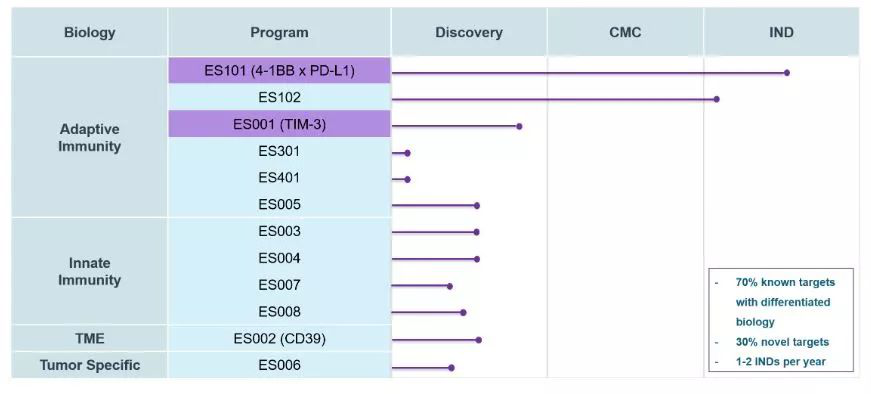
Task: Select the Adaptive Immunity category cell
Action: click(89, 137)
